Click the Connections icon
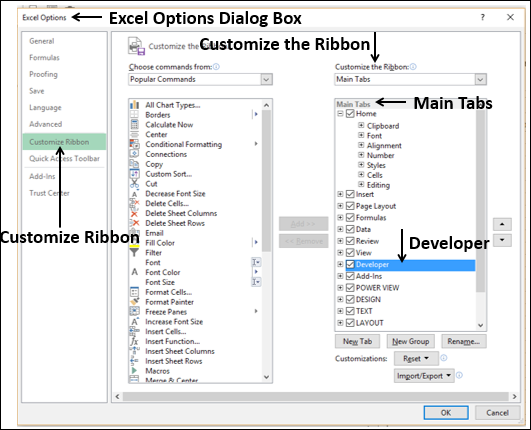Viewport: 531px width, 430px height. [134, 154]
